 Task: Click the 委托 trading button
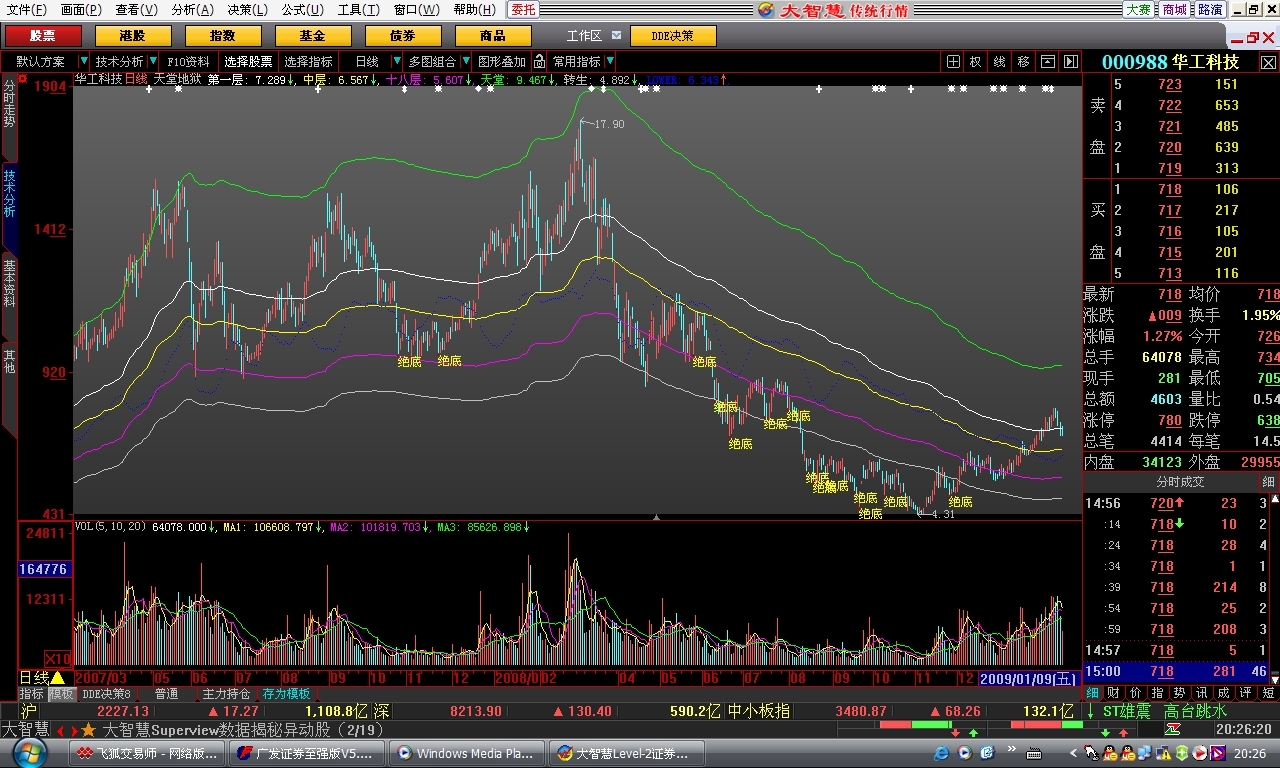coord(523,10)
